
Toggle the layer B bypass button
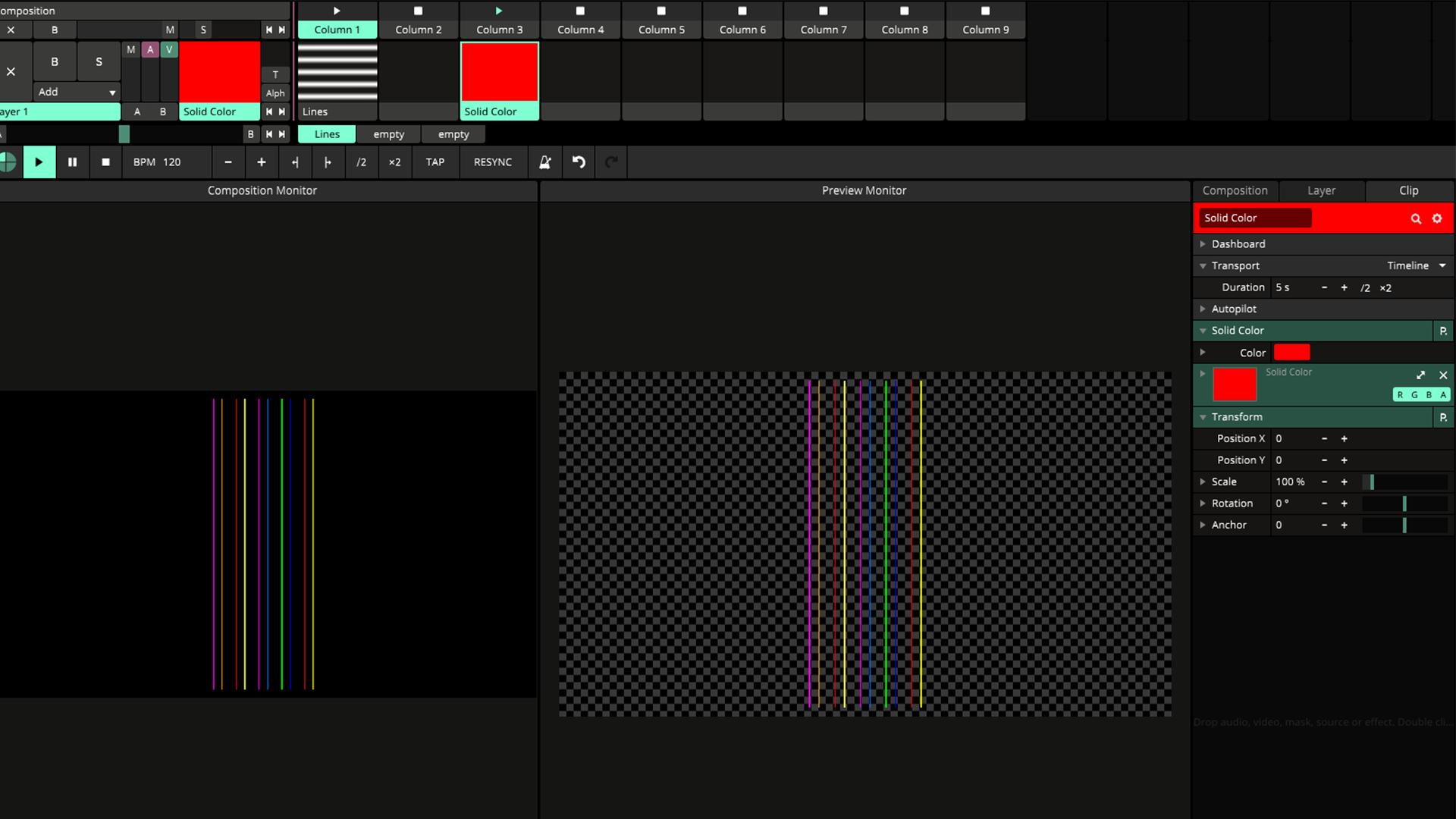55,62
